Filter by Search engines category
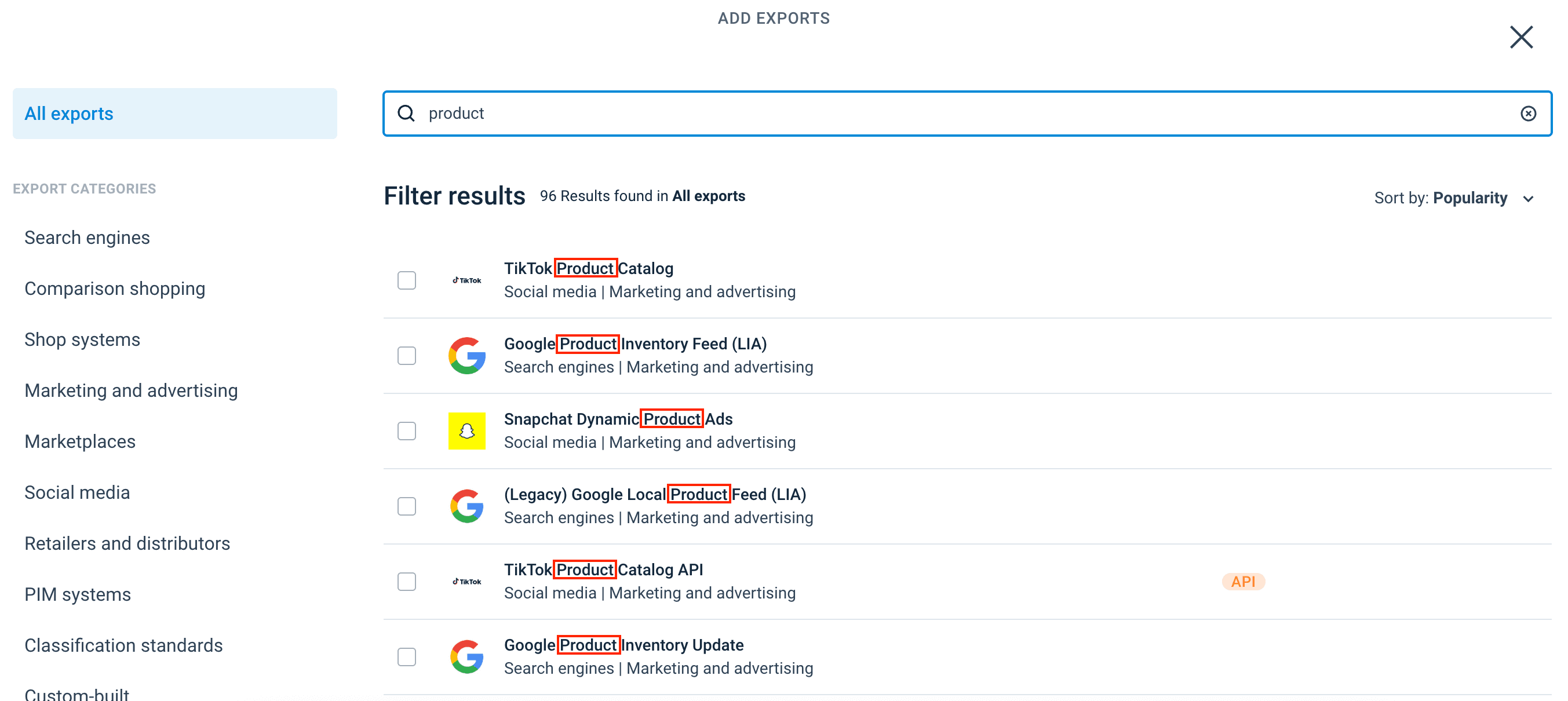Screen dimensions: 1568x701 click(87, 238)
